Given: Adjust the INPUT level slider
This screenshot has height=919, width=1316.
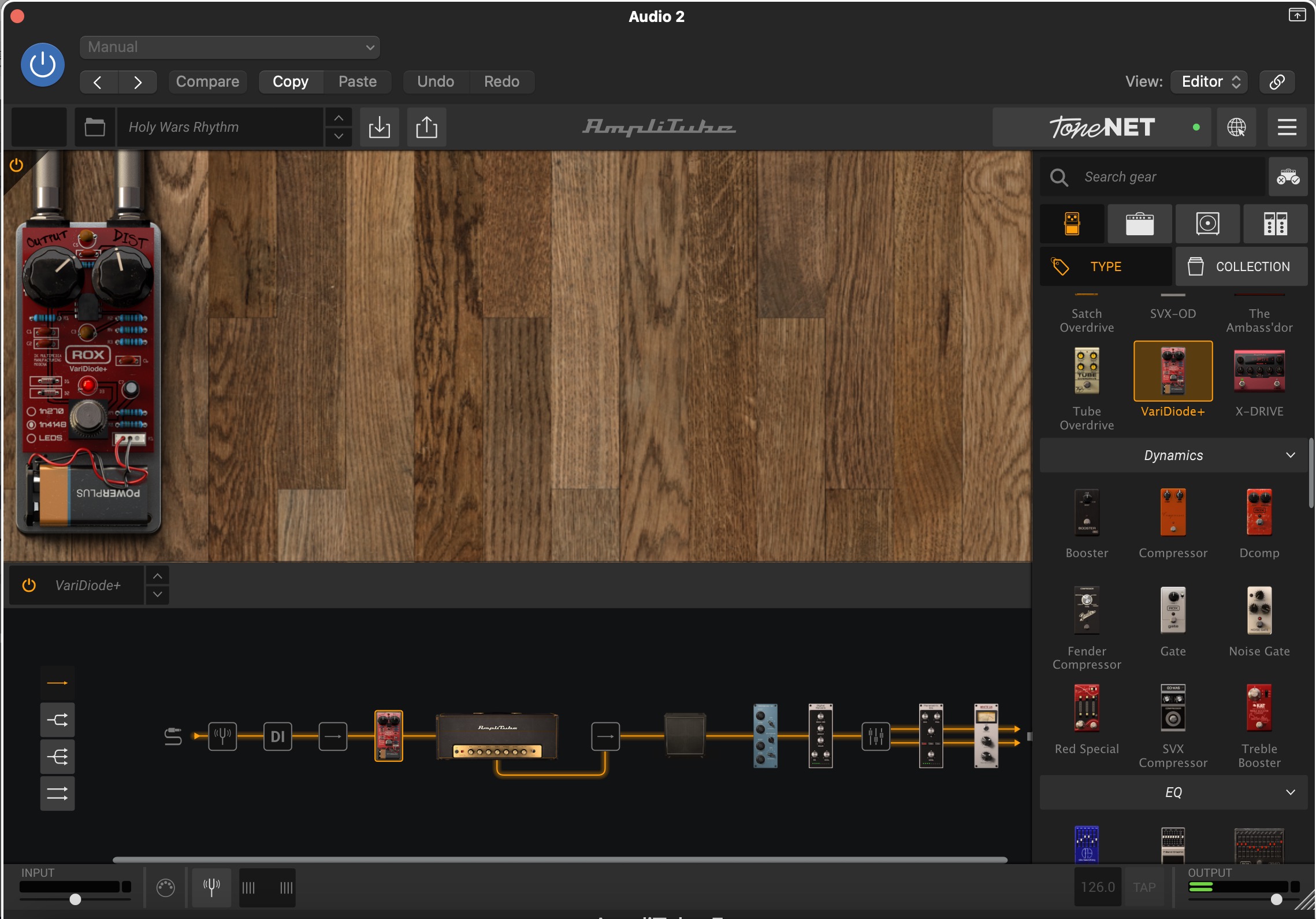Looking at the screenshot, I should (x=76, y=899).
